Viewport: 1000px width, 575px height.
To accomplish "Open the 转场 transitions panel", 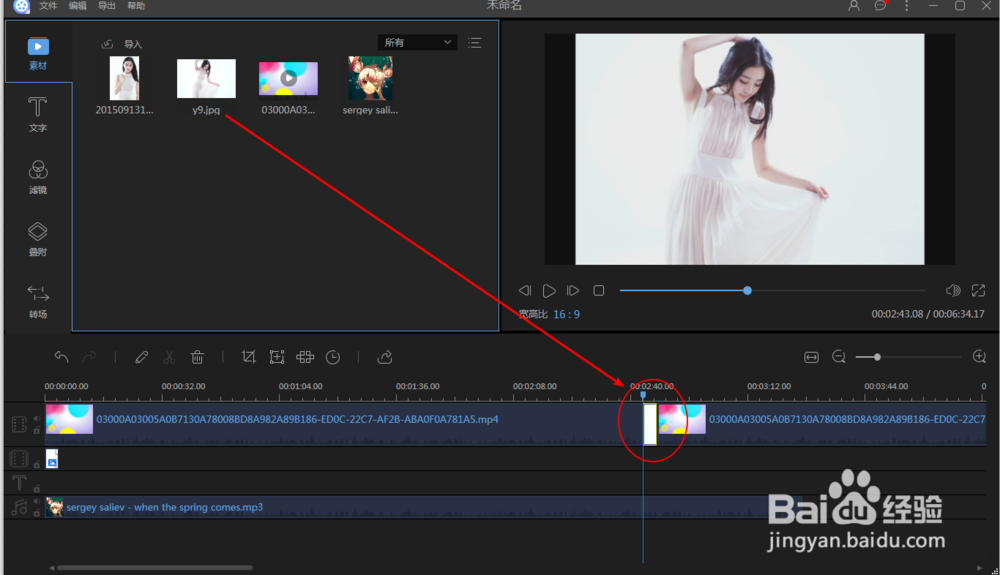I will (x=38, y=301).
